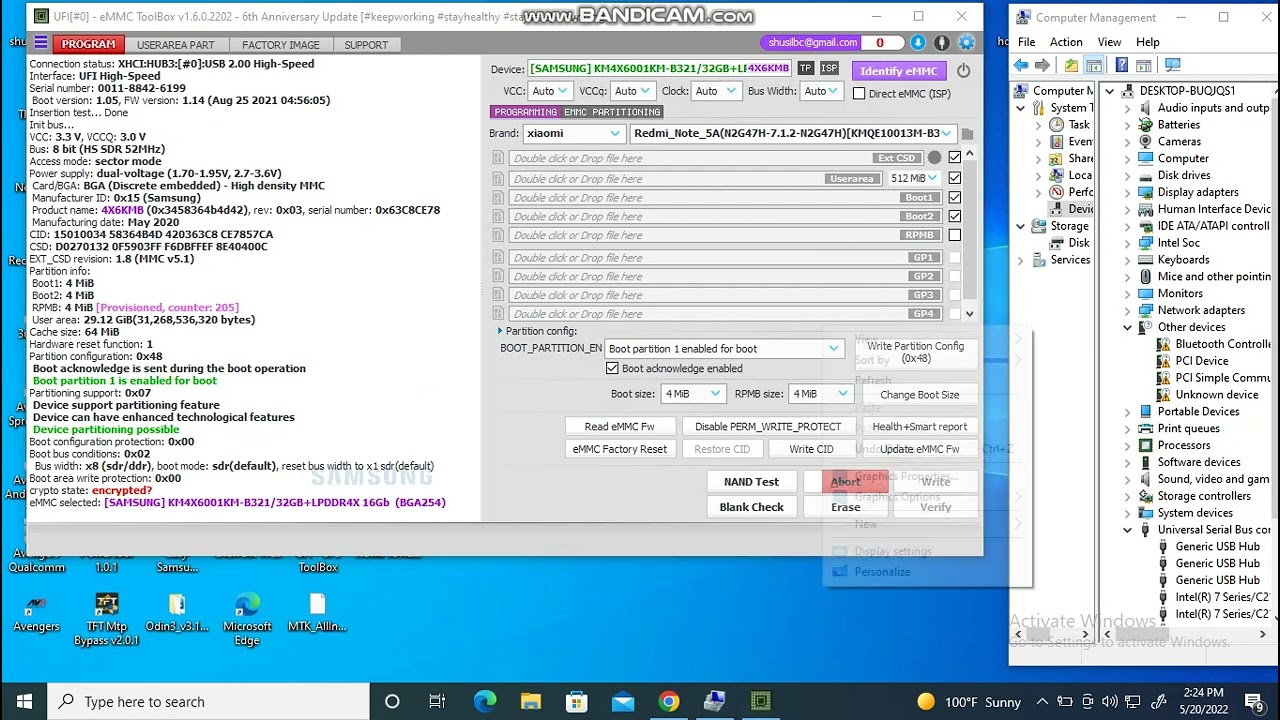
Task: Switch to the PROGRAM tab
Action: pos(88,44)
